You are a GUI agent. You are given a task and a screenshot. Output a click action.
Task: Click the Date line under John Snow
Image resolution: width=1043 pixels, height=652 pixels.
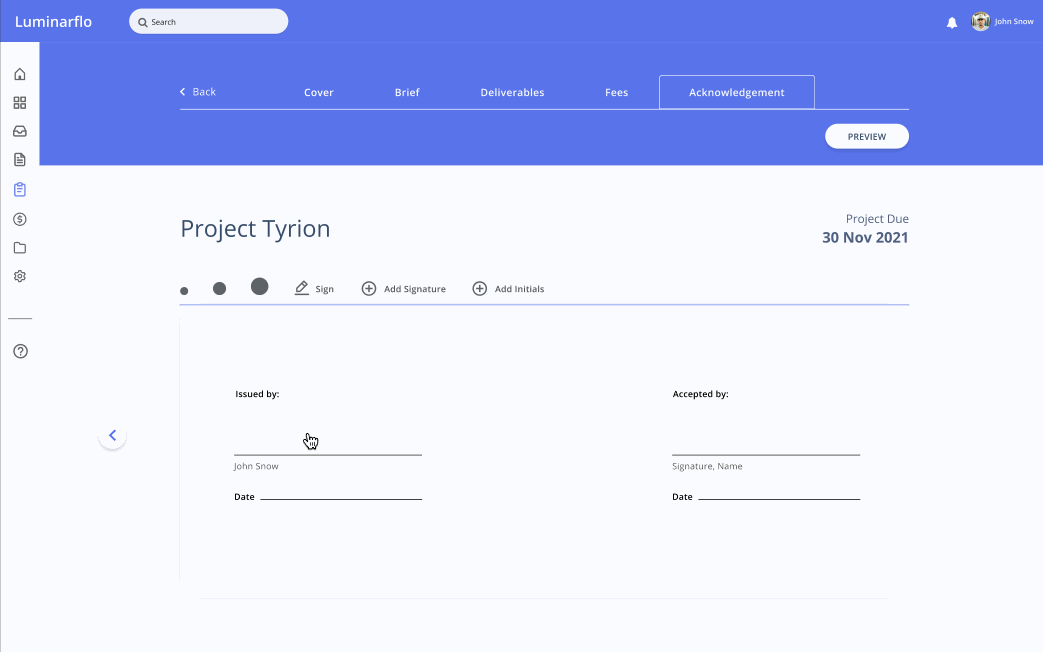341,498
